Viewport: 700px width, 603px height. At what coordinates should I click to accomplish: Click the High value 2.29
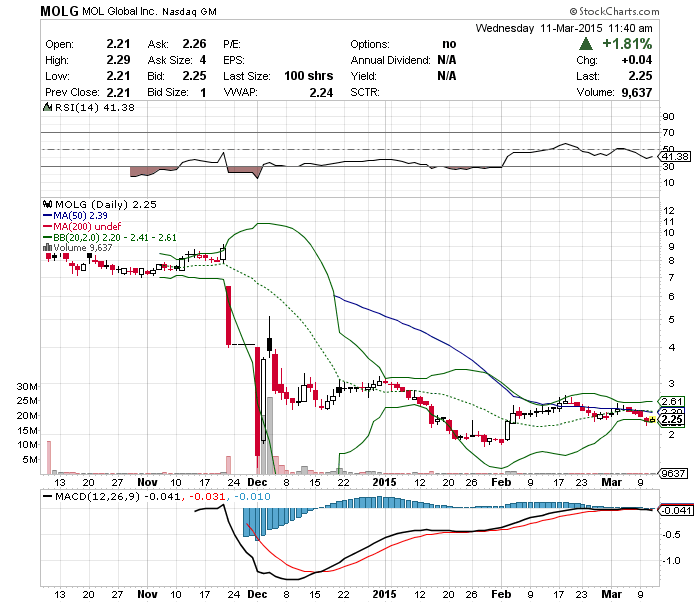[x=118, y=60]
